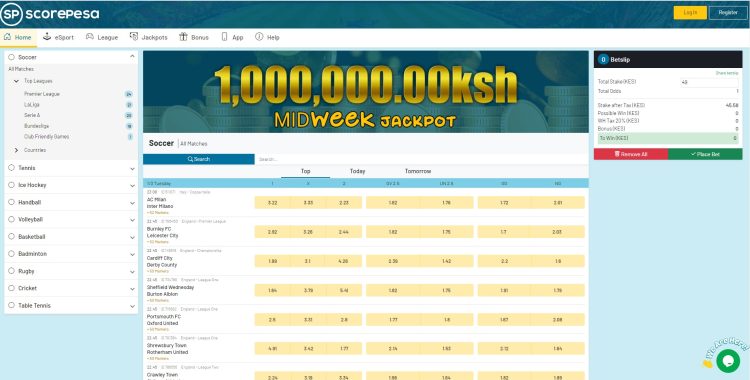Open League via the gamepad icon
Viewport: 750px width, 380px height.
click(89, 37)
